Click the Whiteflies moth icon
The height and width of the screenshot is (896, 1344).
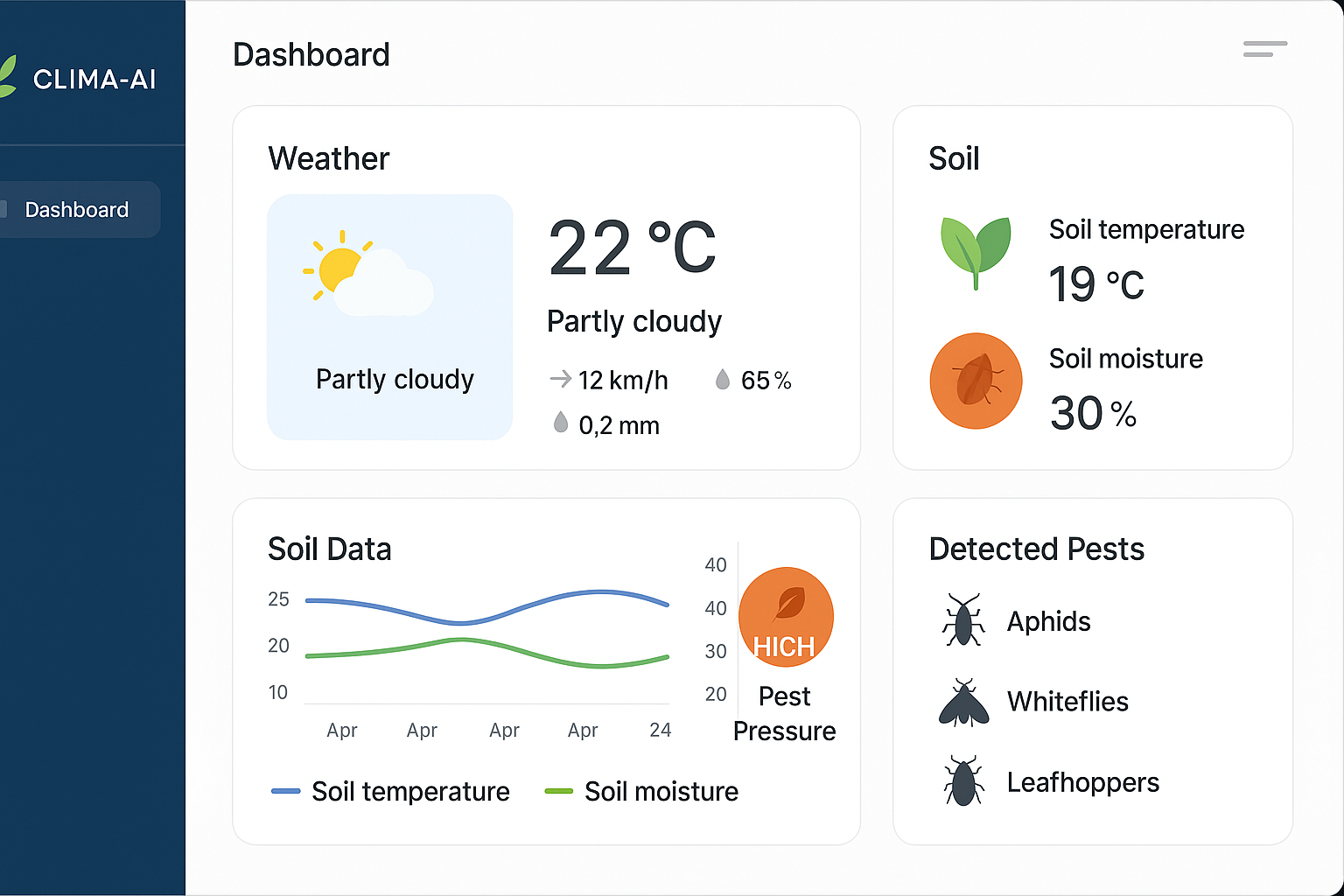tap(962, 701)
